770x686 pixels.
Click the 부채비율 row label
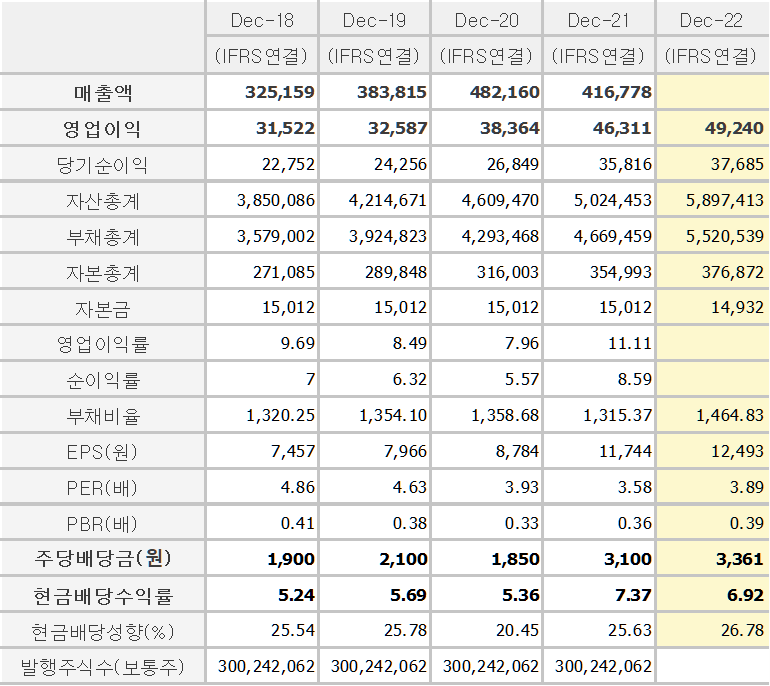[x=103, y=416]
